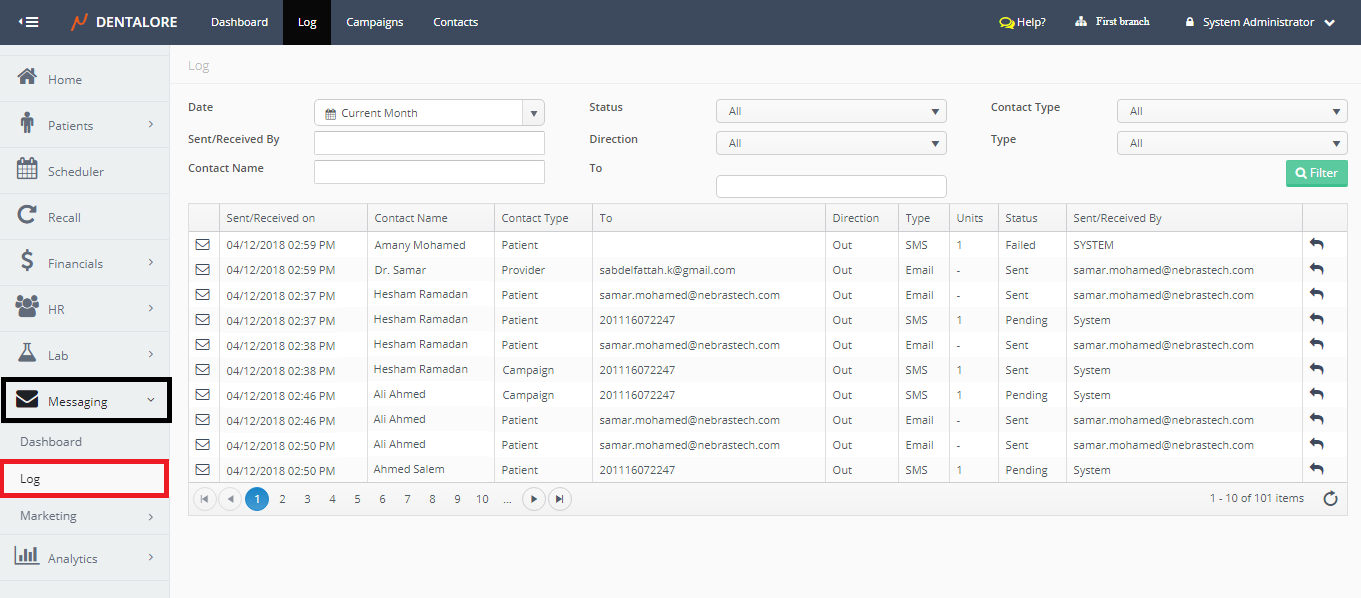This screenshot has width=1361, height=598.
Task: Click the Help speech bubble icon
Action: pyautogui.click(x=1006, y=22)
